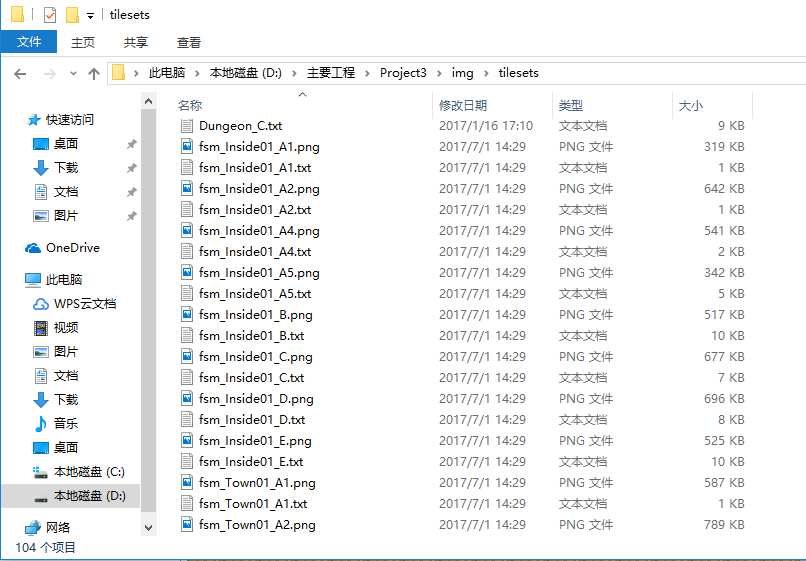Image resolution: width=806 pixels, height=561 pixels.
Task: Select file name fsm_Inside01_E.txt
Action: pyautogui.click(x=251, y=462)
